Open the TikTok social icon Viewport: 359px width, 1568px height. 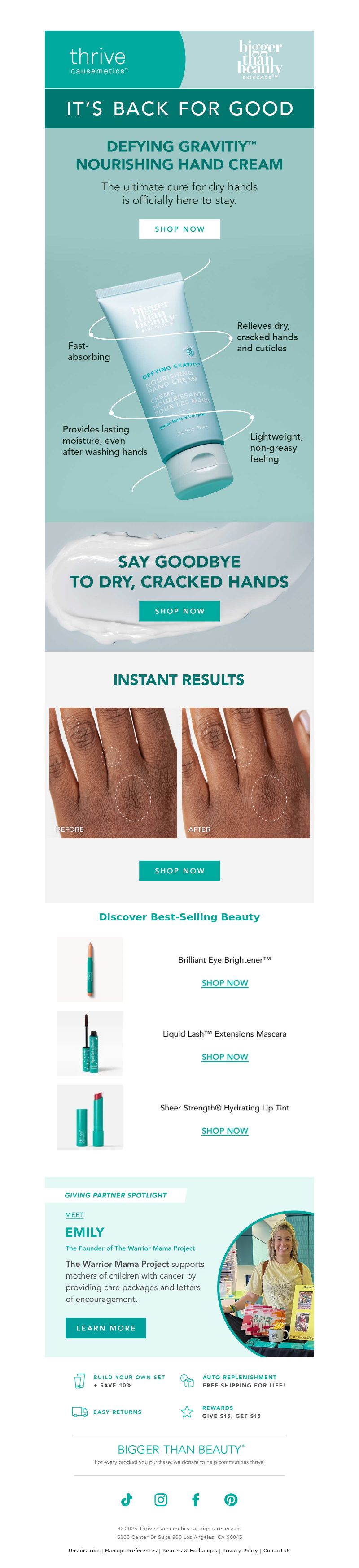coord(127,1500)
